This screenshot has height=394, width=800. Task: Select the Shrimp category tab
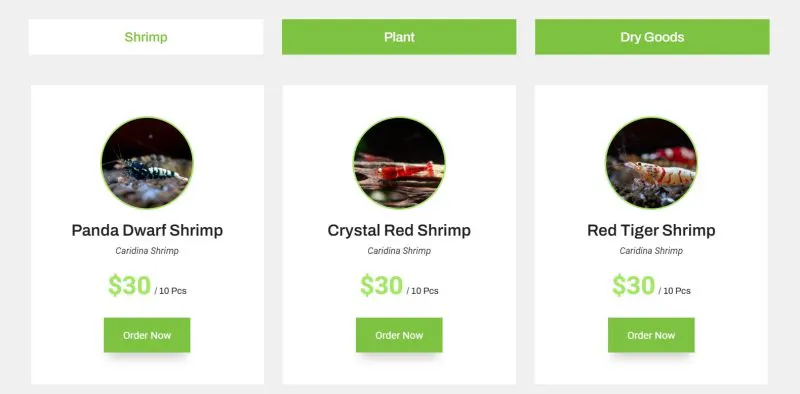click(146, 37)
